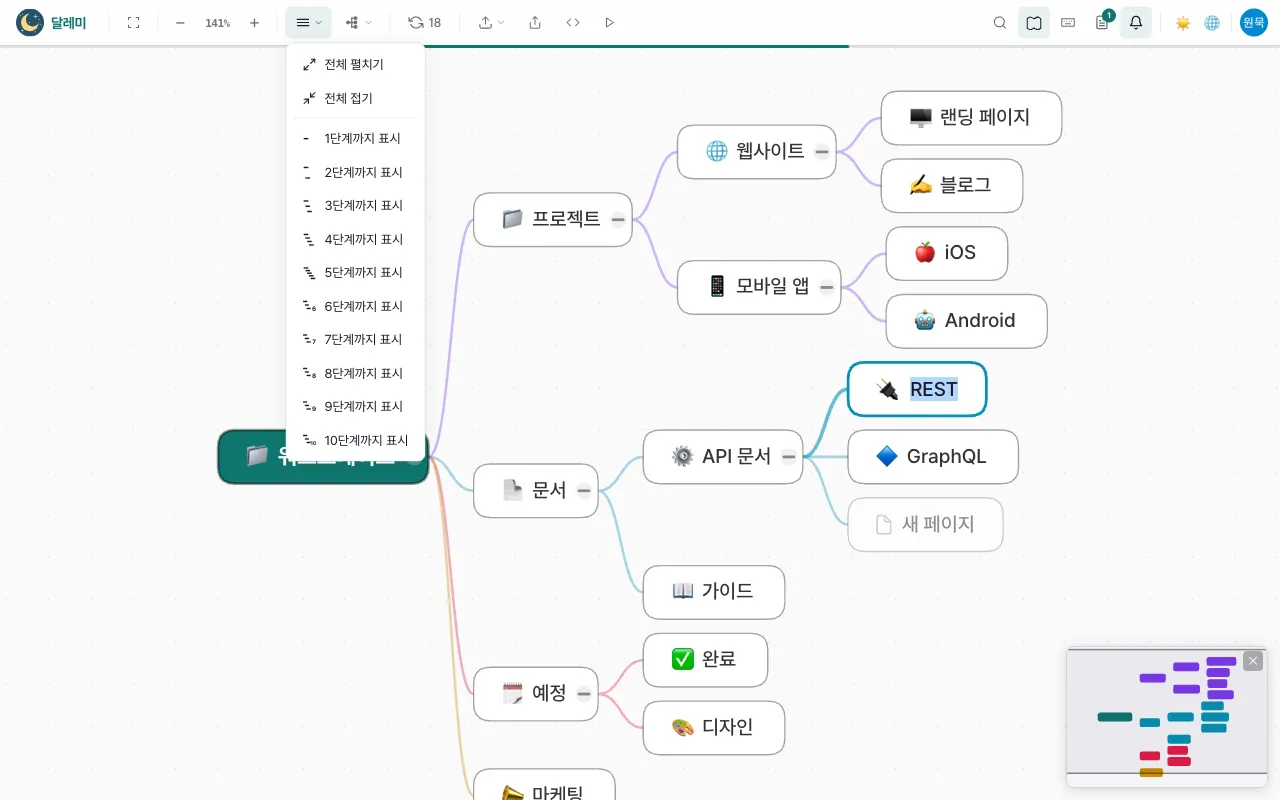Open search with the magnifier icon
Screen dimensions: 1280x800
click(1000, 22)
